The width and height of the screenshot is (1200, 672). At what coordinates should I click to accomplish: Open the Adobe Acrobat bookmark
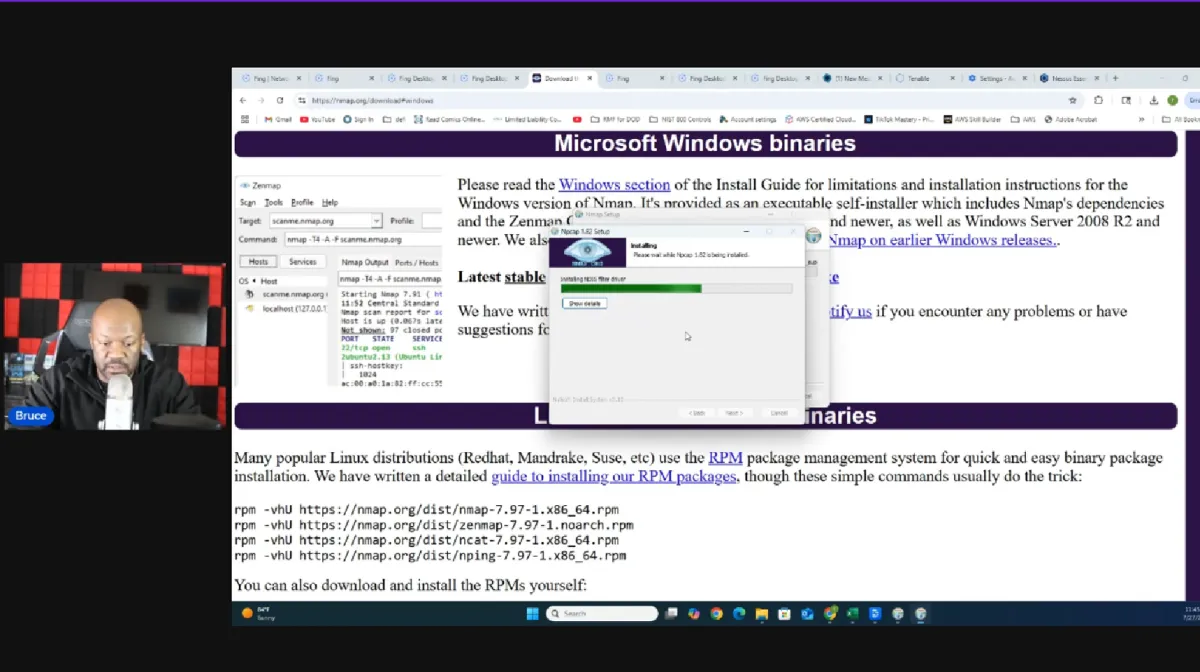[x=1071, y=119]
